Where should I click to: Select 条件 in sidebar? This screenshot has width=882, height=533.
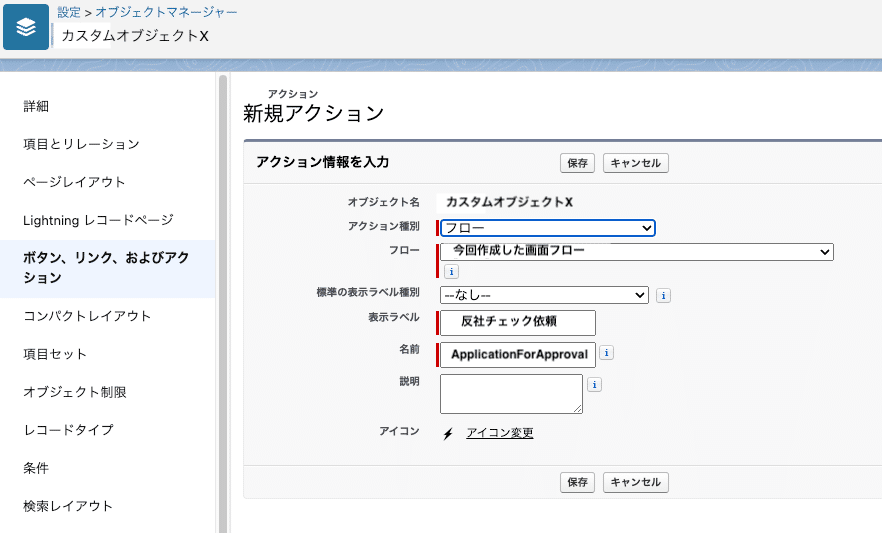(x=36, y=468)
